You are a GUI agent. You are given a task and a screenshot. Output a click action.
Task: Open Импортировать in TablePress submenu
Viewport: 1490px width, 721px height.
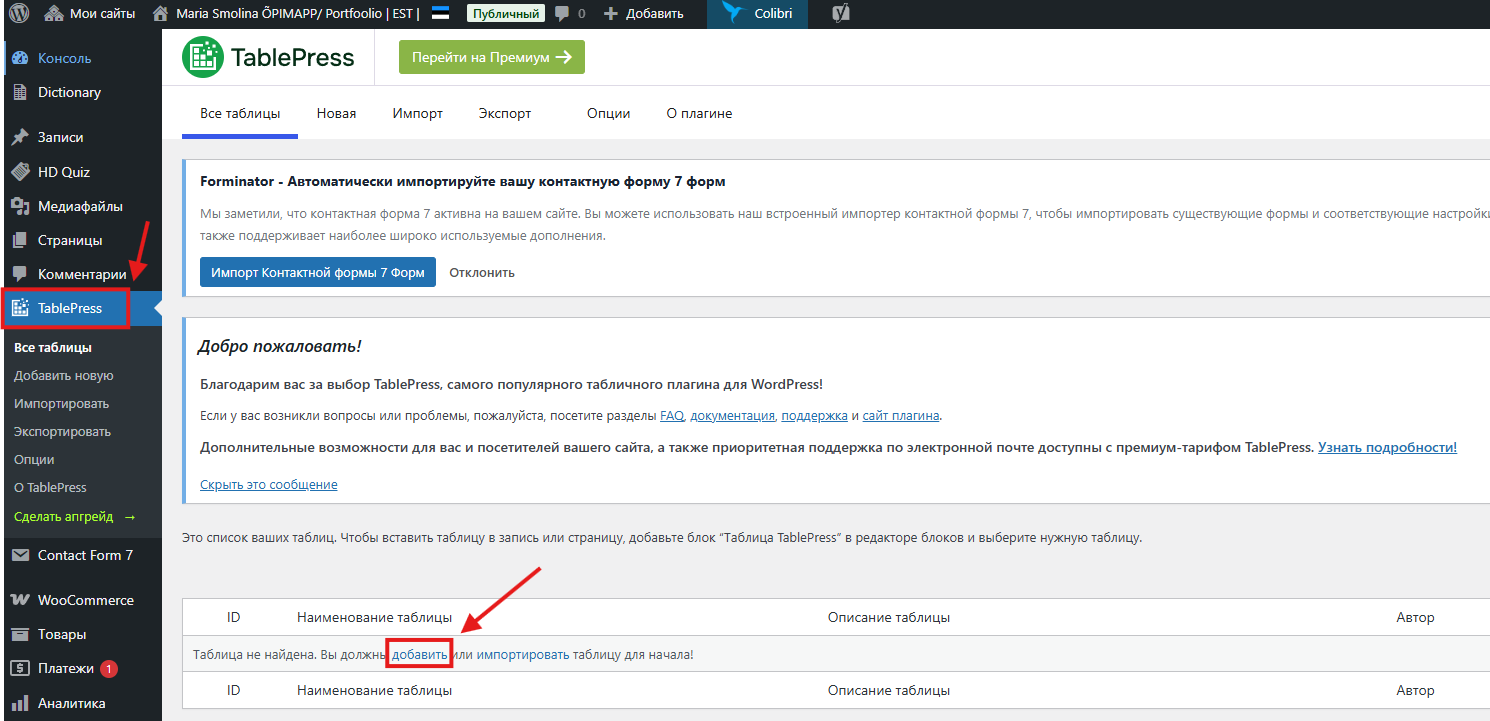tap(62, 404)
